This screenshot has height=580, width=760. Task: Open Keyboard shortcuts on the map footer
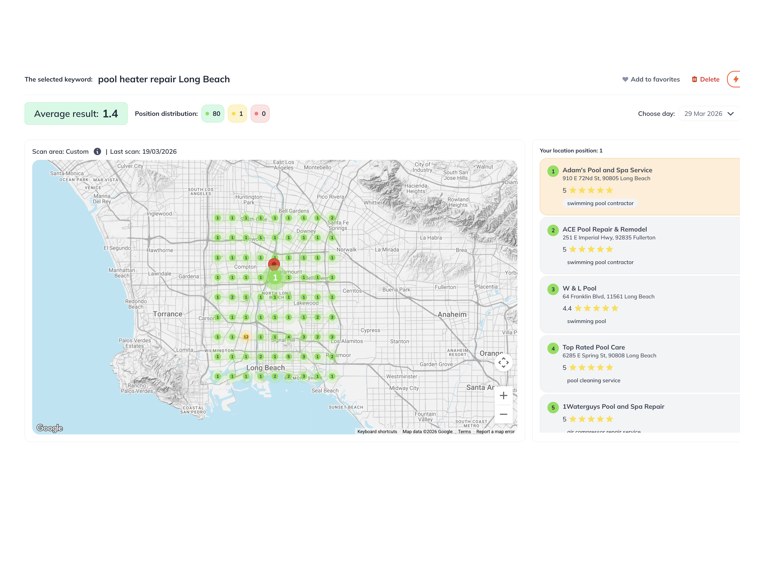coord(377,431)
